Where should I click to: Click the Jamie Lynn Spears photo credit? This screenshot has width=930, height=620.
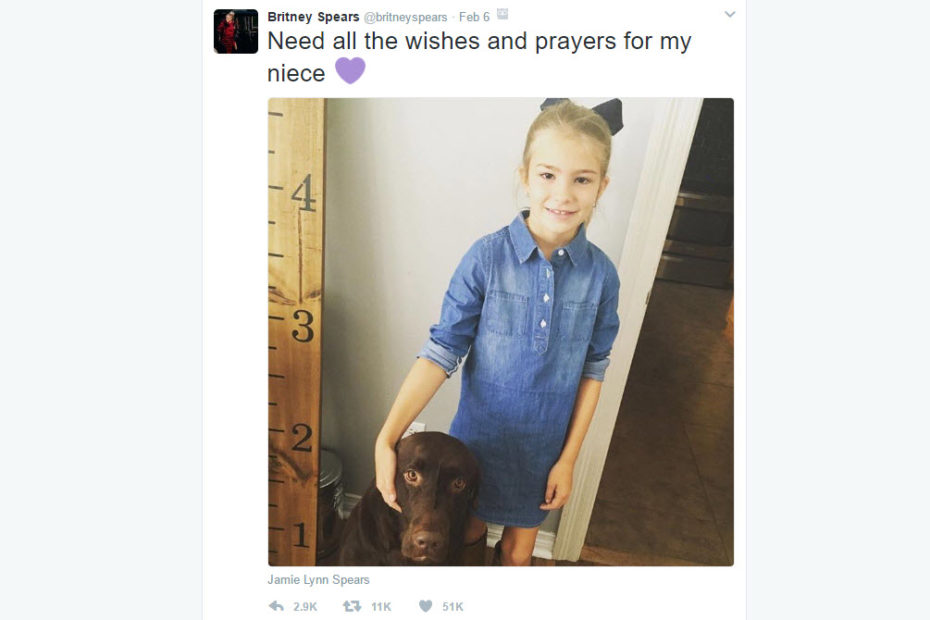click(319, 580)
